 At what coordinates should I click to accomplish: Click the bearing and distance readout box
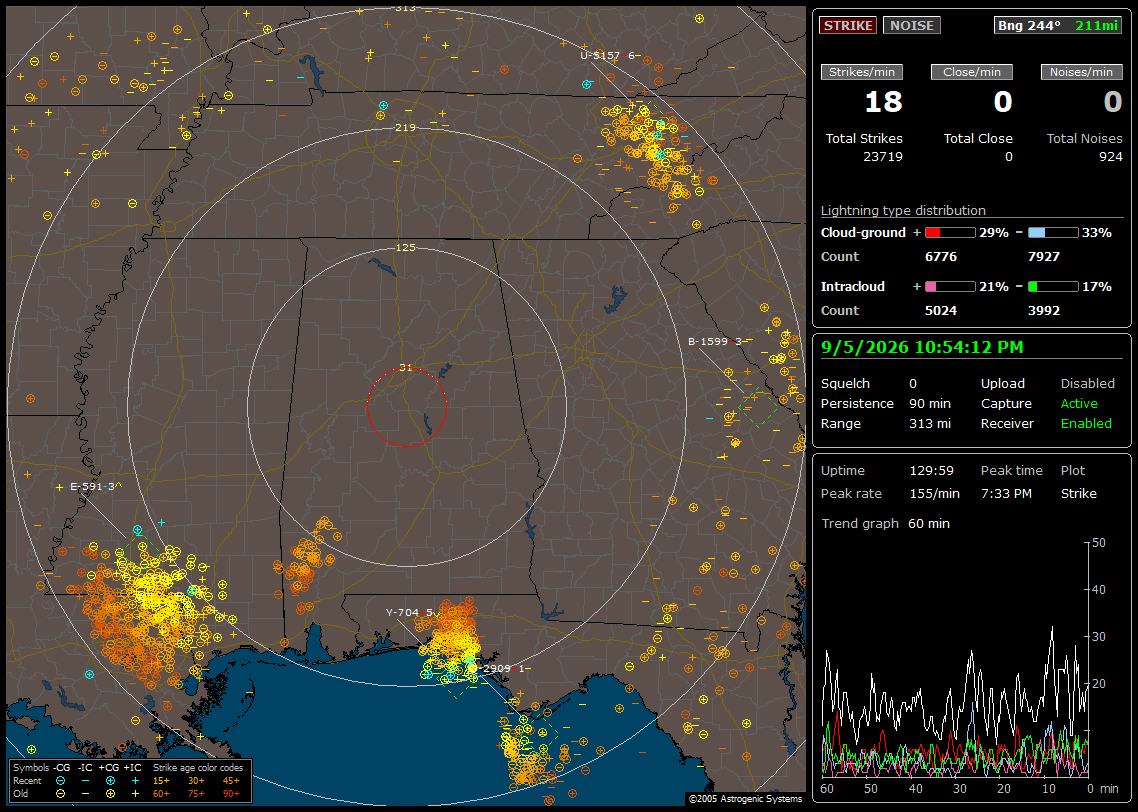tap(1057, 25)
